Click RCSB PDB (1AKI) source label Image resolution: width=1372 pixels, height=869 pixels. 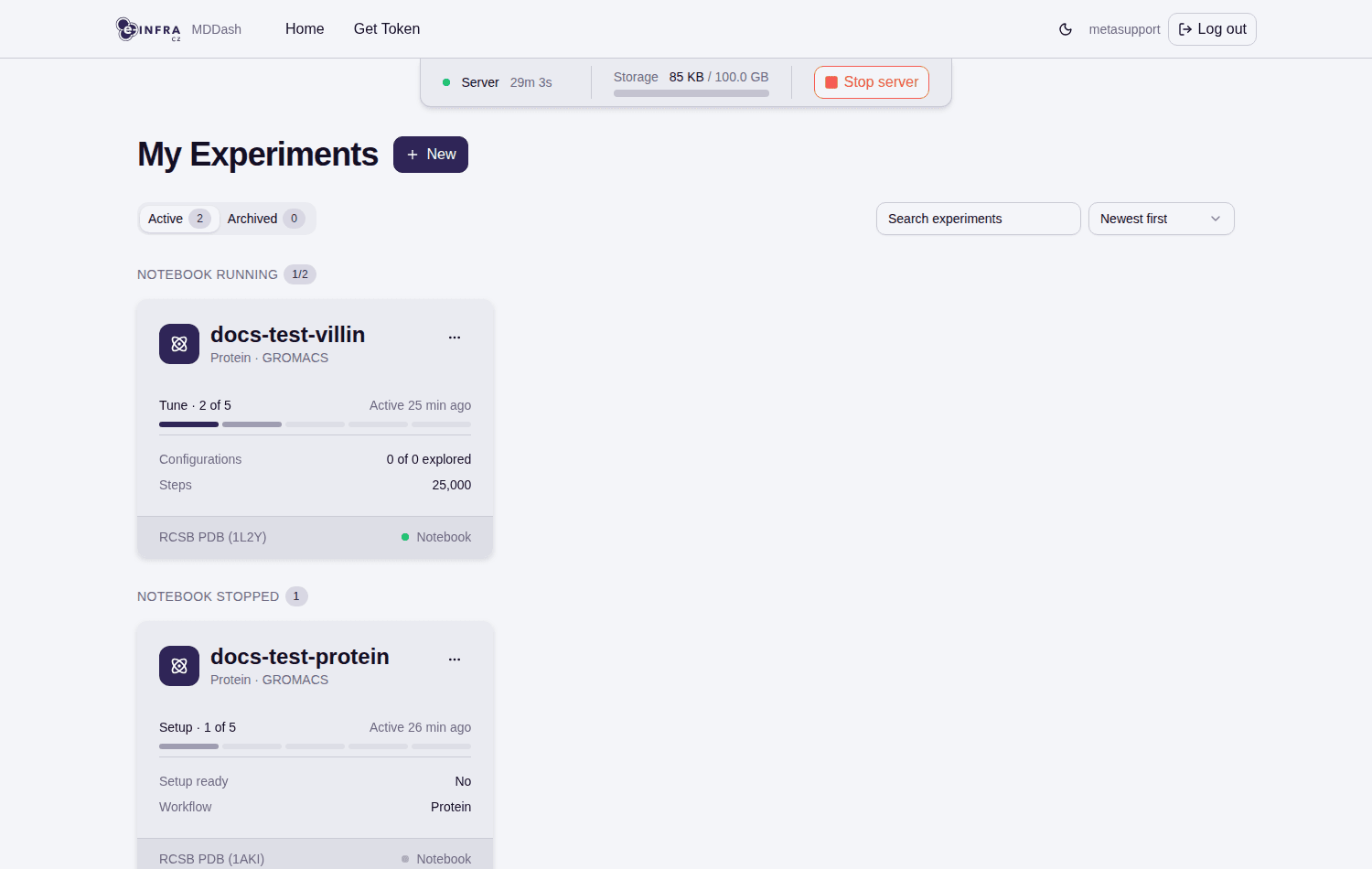click(211, 859)
